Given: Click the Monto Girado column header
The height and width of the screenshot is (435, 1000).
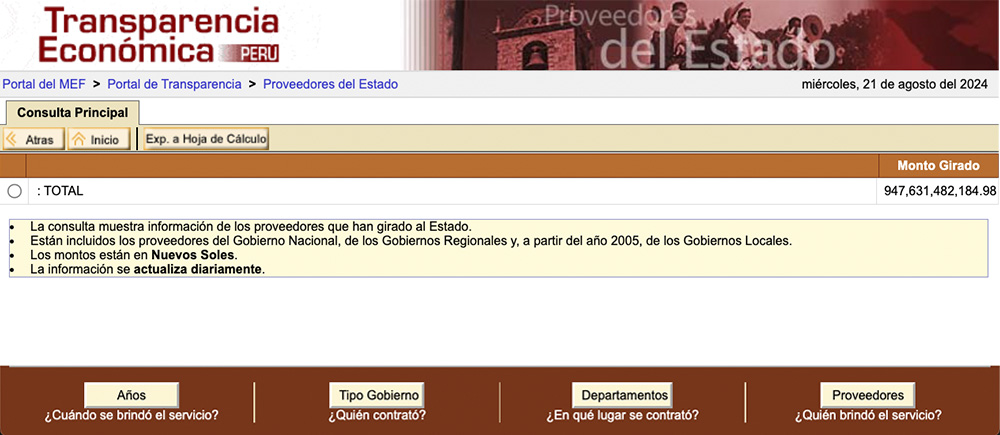Looking at the screenshot, I should coord(937,166).
